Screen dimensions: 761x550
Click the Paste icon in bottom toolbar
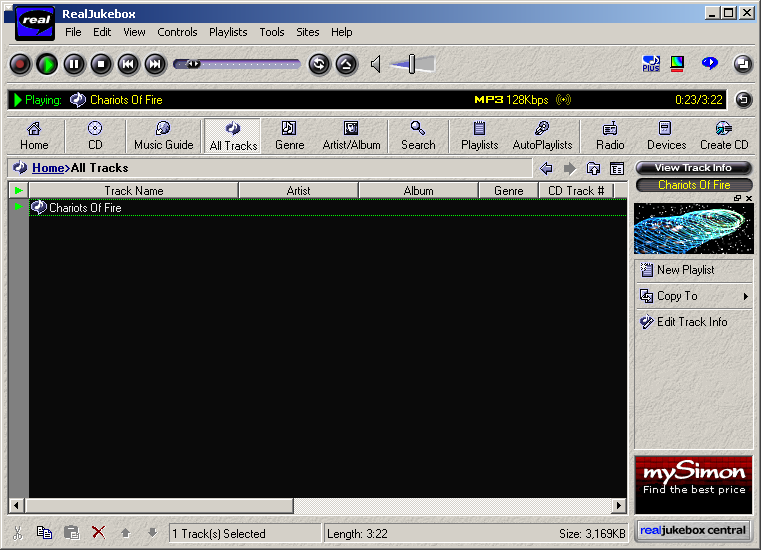(x=72, y=533)
